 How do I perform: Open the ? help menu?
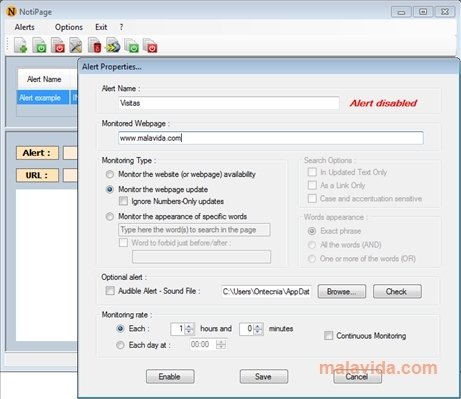click(121, 27)
